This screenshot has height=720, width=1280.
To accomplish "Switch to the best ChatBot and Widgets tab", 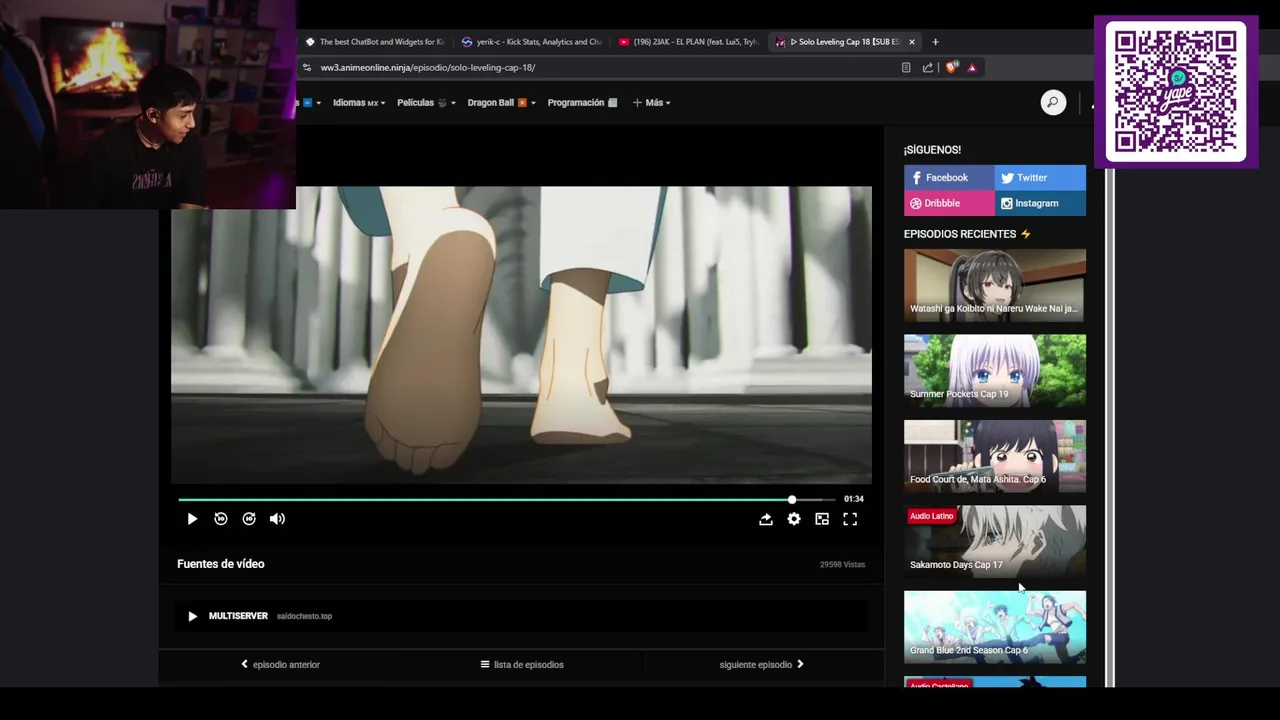I will [374, 42].
